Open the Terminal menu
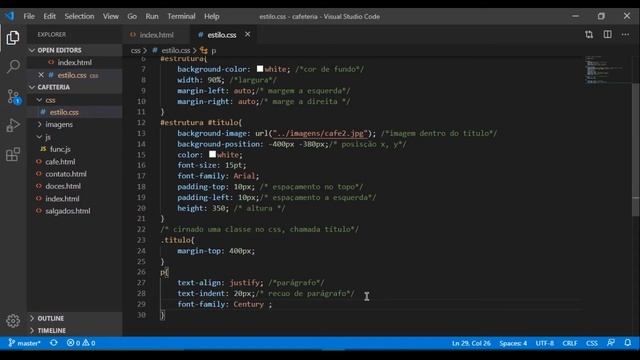The width and height of the screenshot is (640, 360). click(181, 16)
